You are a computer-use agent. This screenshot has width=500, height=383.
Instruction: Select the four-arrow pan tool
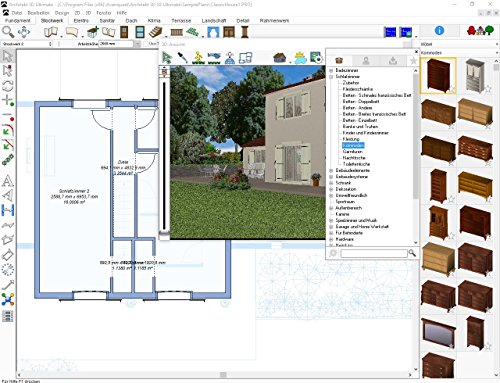coord(24,32)
